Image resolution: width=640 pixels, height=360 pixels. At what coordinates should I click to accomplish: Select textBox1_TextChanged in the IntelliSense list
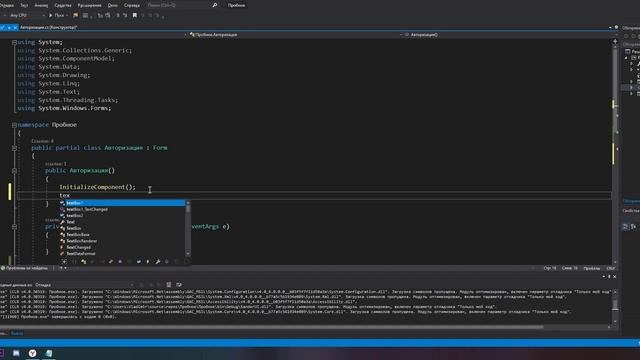pyautogui.click(x=122, y=209)
